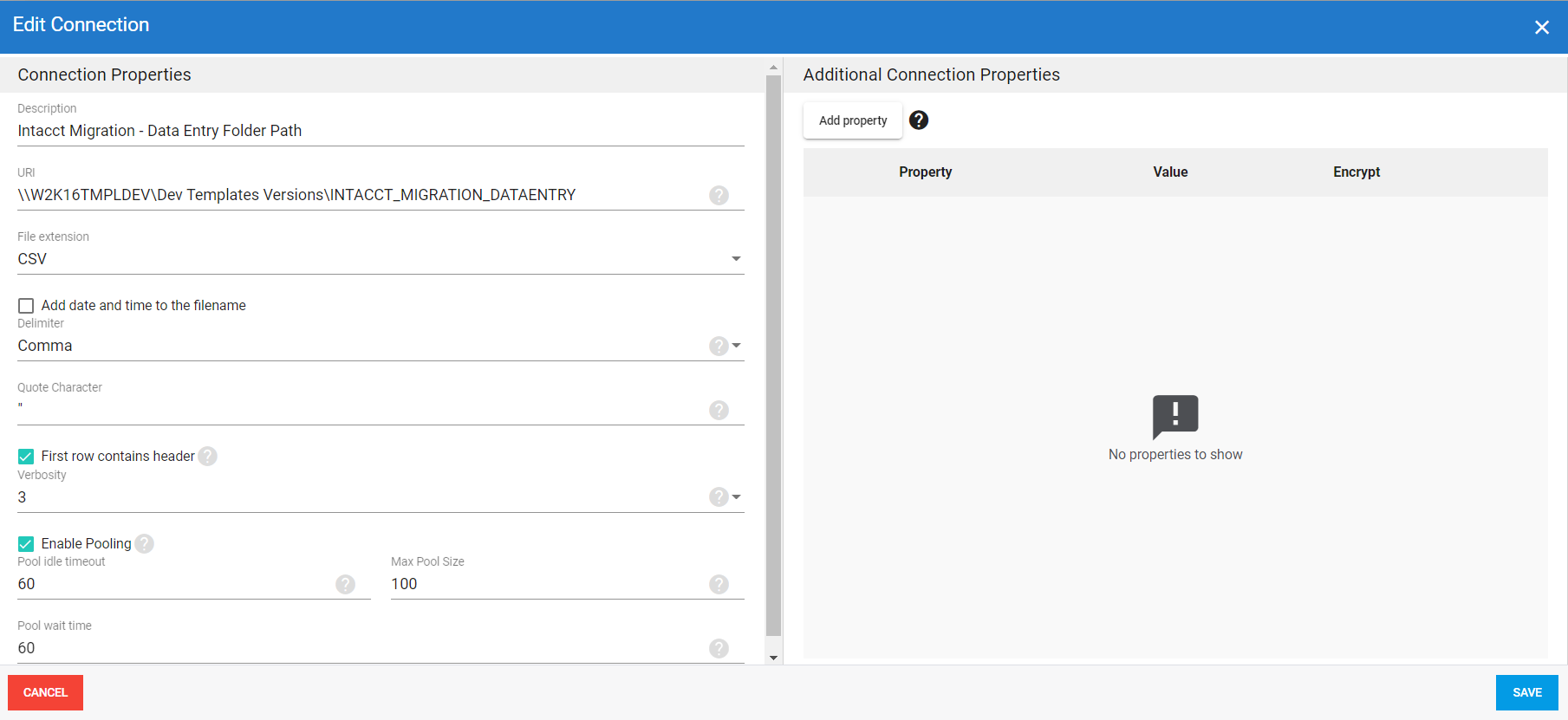
Task: Enable Add date and time to filename
Action: click(26, 306)
